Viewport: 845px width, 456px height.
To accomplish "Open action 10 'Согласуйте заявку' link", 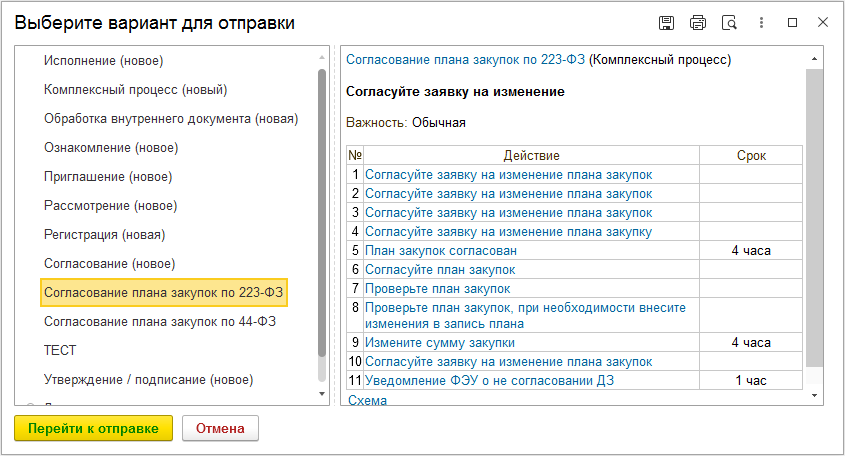I will tap(509, 362).
